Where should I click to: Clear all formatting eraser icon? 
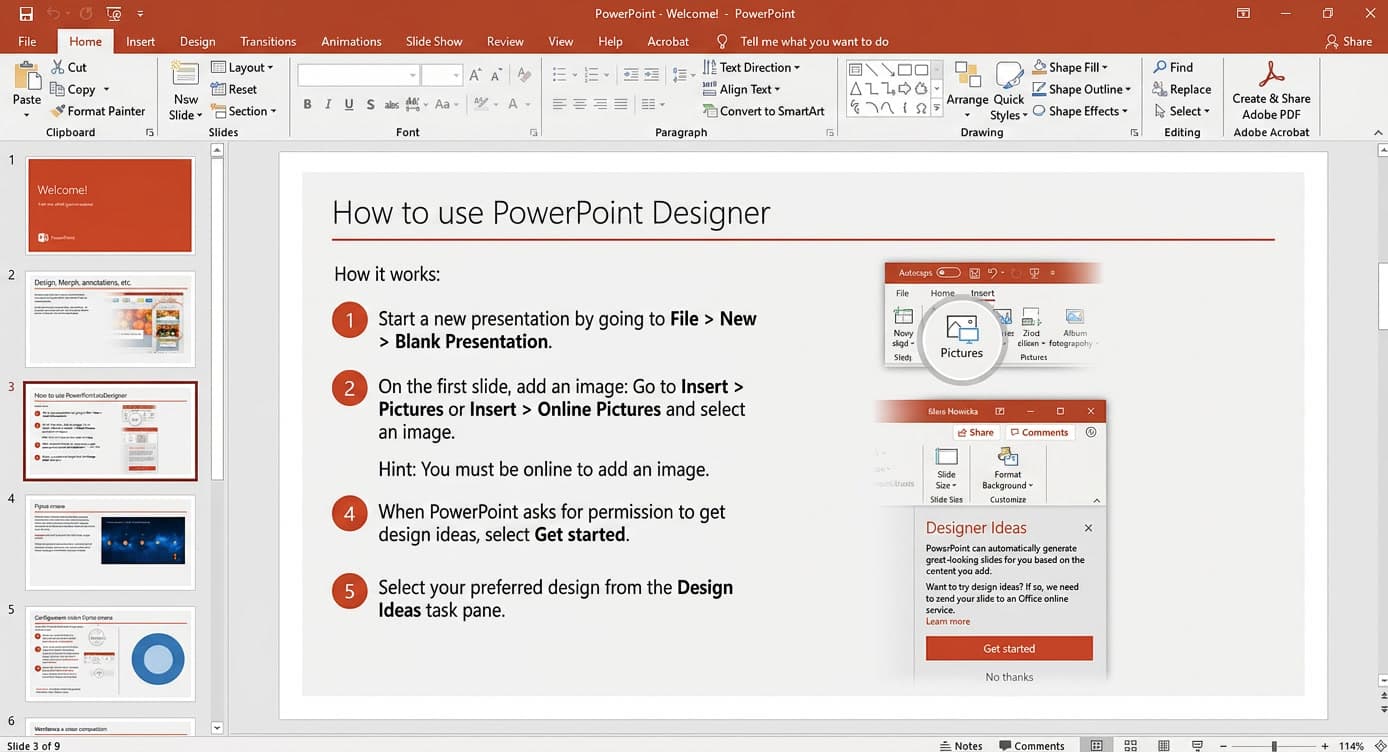pyautogui.click(x=524, y=75)
